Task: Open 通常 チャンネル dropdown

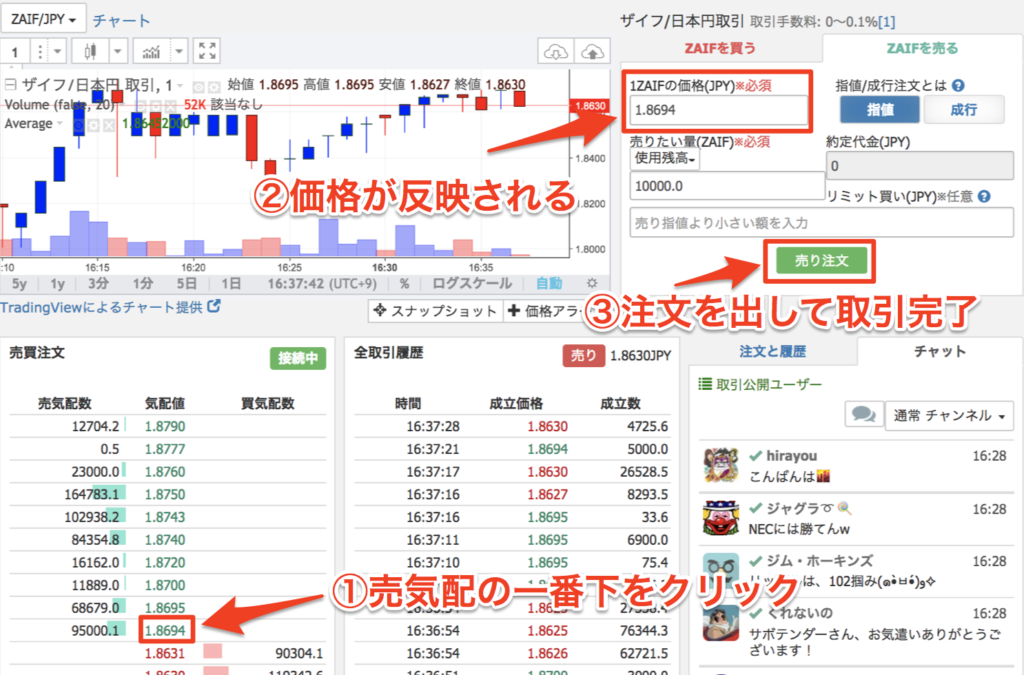Action: coord(949,415)
